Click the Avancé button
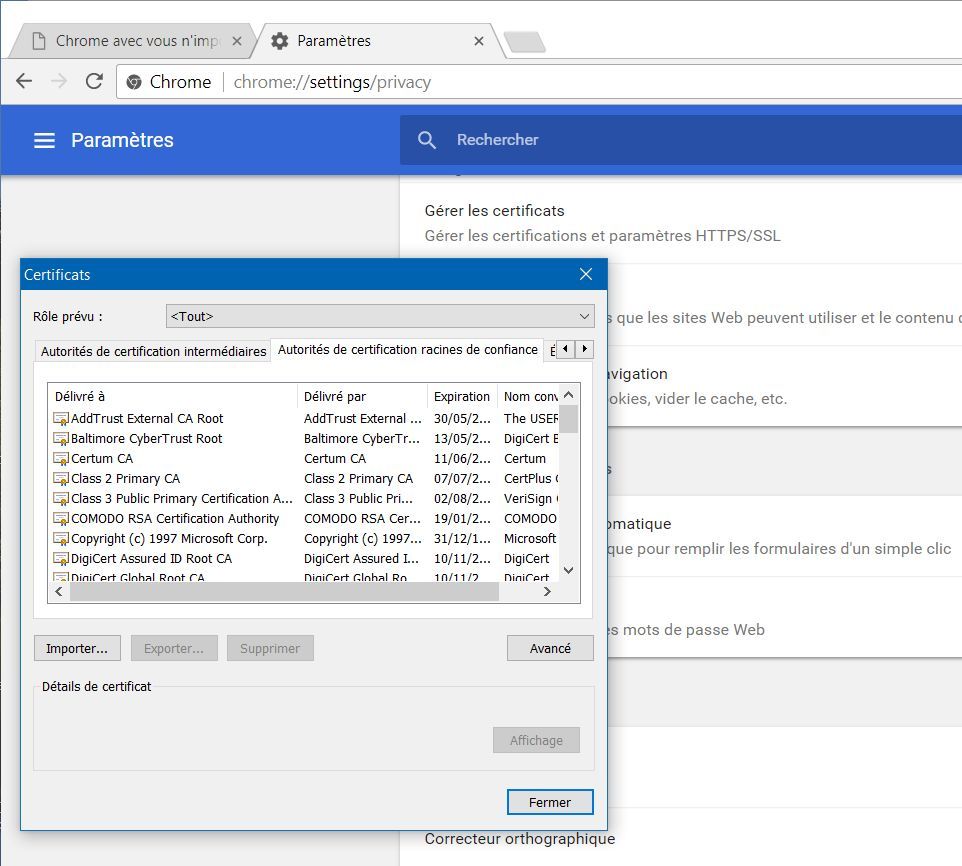 (550, 648)
